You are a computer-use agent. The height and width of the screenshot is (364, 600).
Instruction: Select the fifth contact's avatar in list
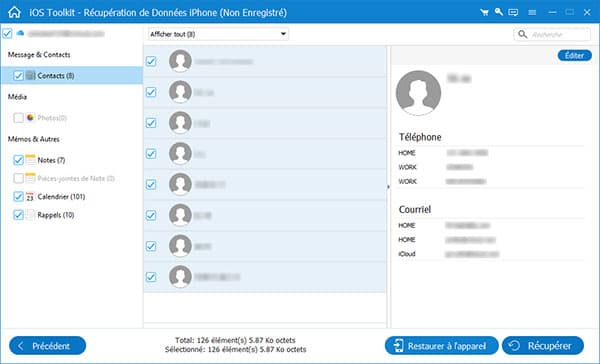(180, 184)
